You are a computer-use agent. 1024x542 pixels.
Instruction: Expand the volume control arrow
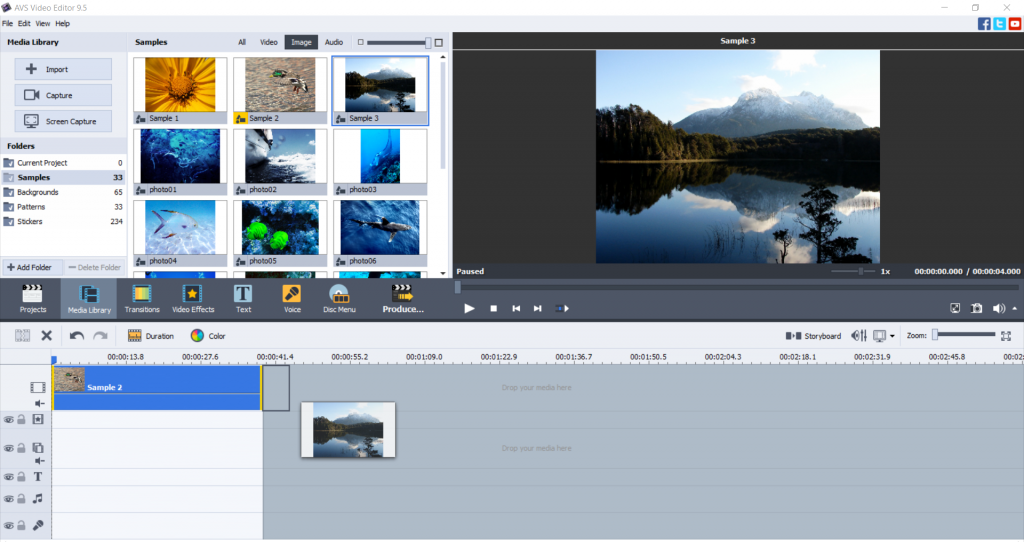1015,309
